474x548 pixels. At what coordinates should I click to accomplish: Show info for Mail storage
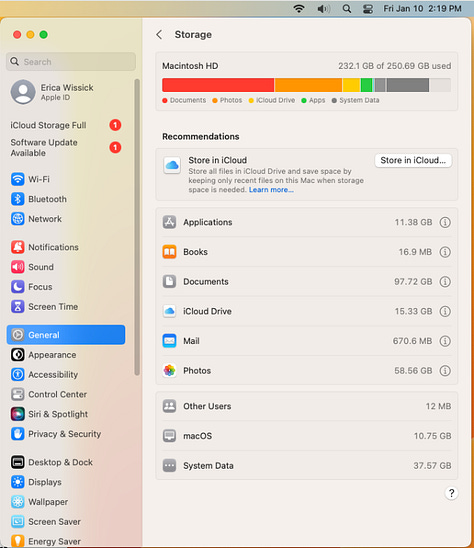pos(445,341)
